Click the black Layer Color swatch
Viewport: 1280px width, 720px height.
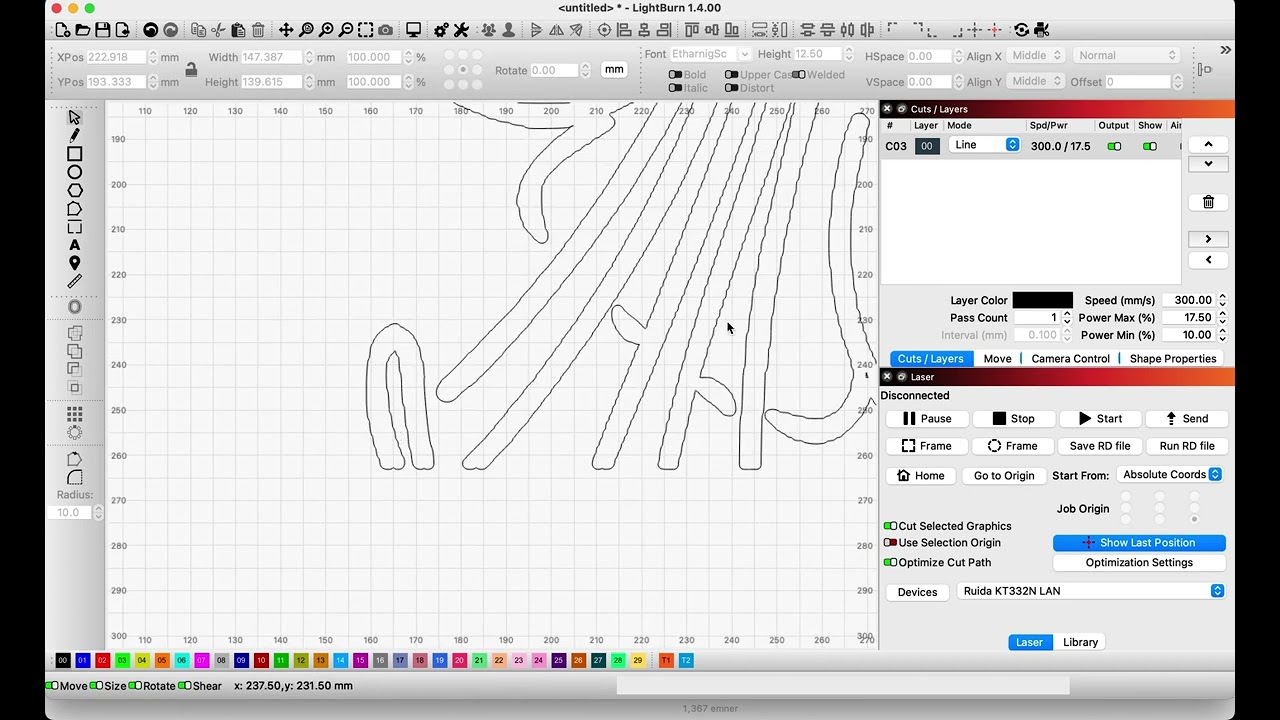(x=1042, y=300)
